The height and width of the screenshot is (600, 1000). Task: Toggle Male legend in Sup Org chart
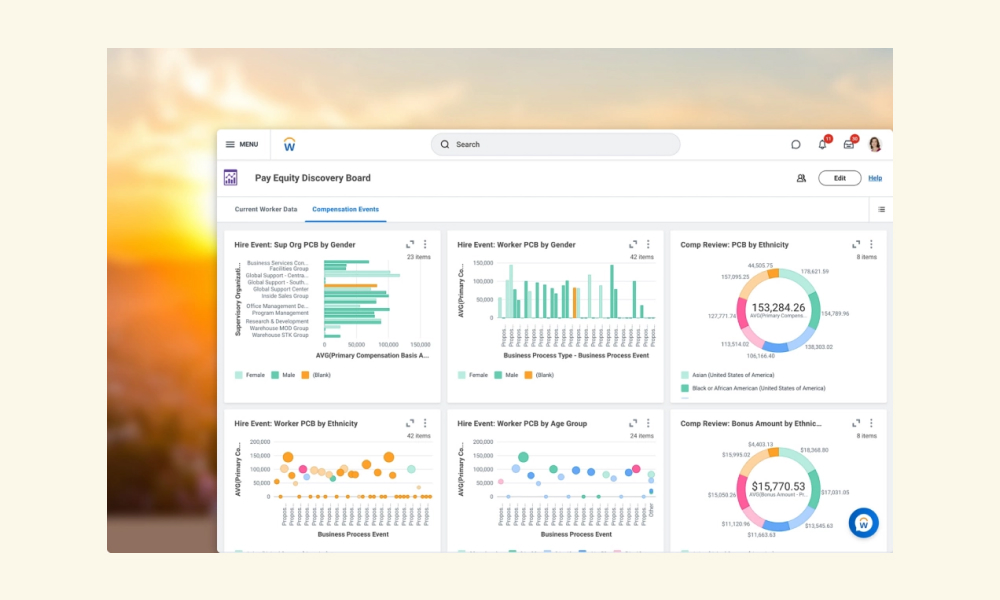click(283, 375)
